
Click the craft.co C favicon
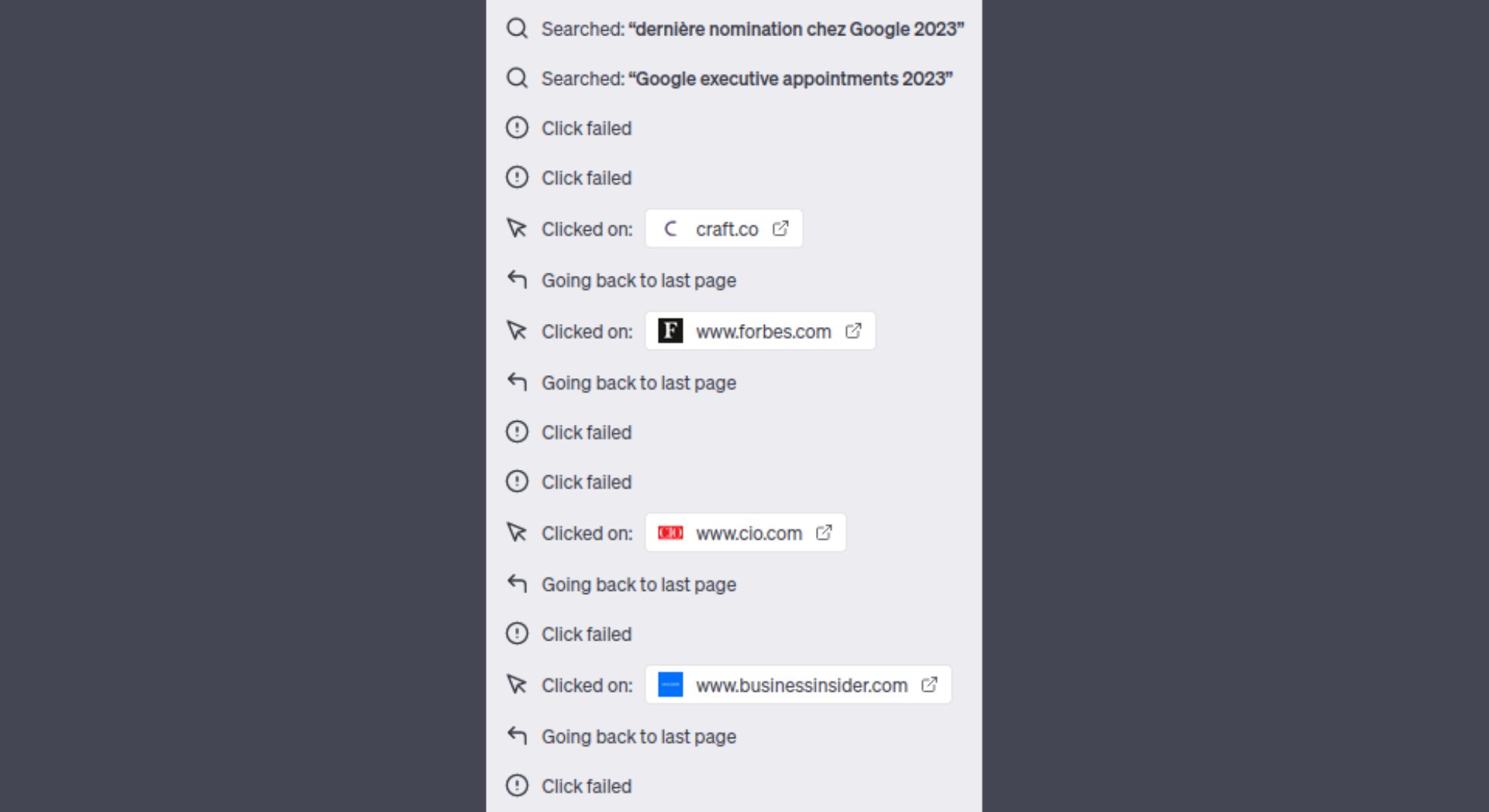click(670, 229)
